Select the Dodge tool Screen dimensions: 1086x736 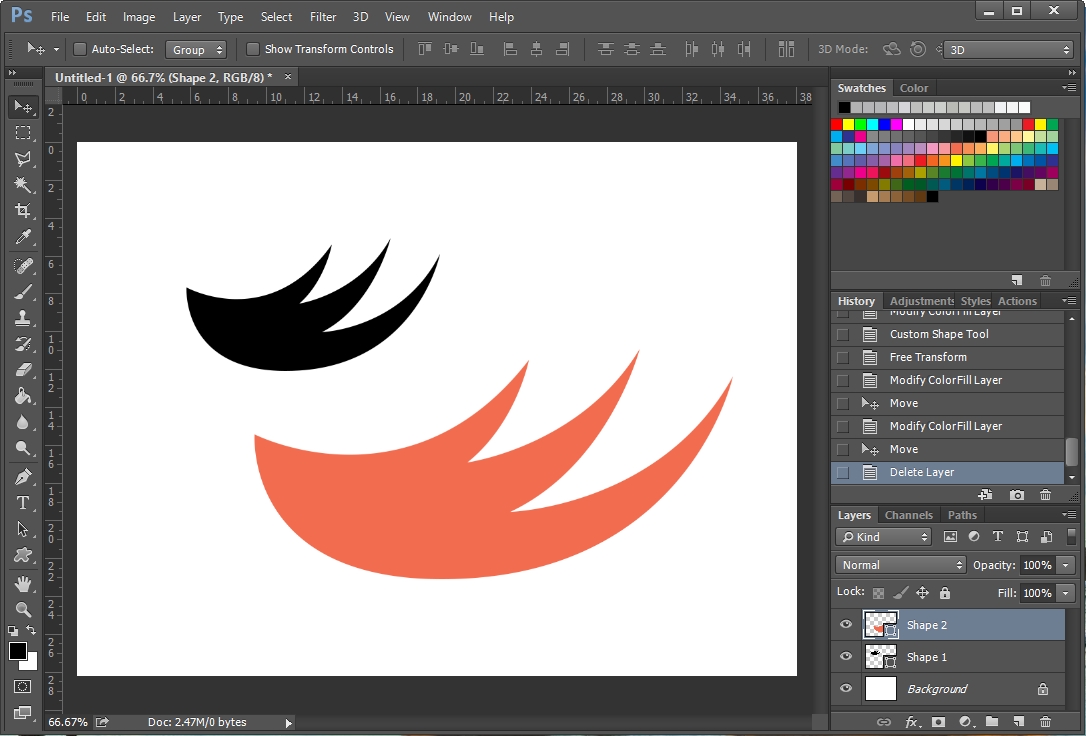[x=23, y=448]
